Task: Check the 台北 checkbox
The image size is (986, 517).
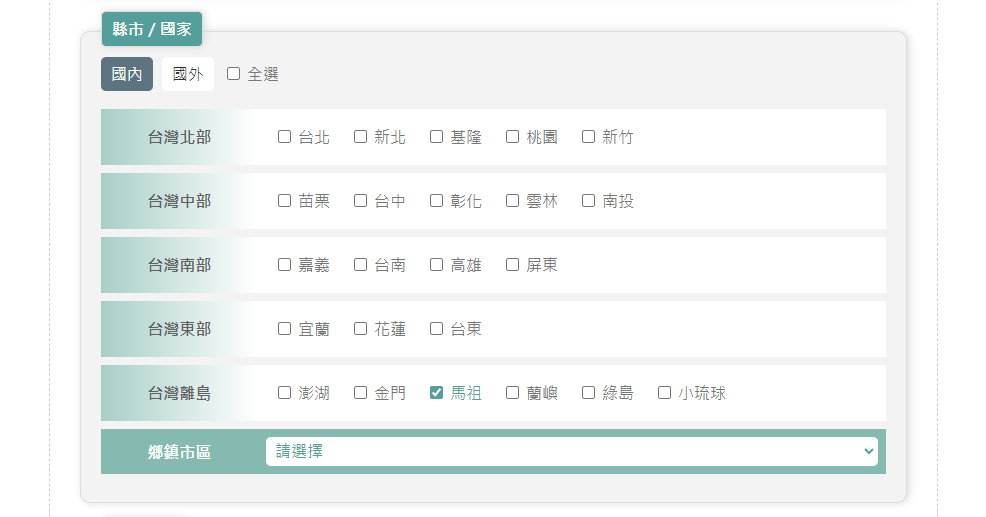Action: tap(285, 137)
